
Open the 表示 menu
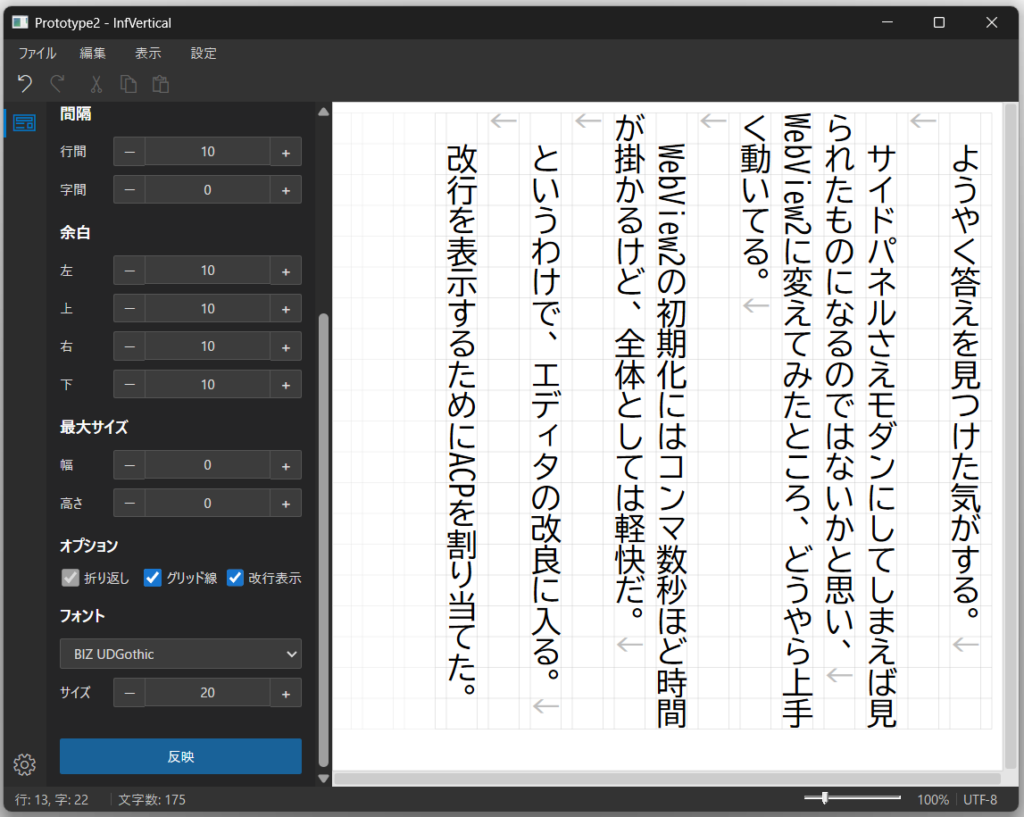pos(148,53)
